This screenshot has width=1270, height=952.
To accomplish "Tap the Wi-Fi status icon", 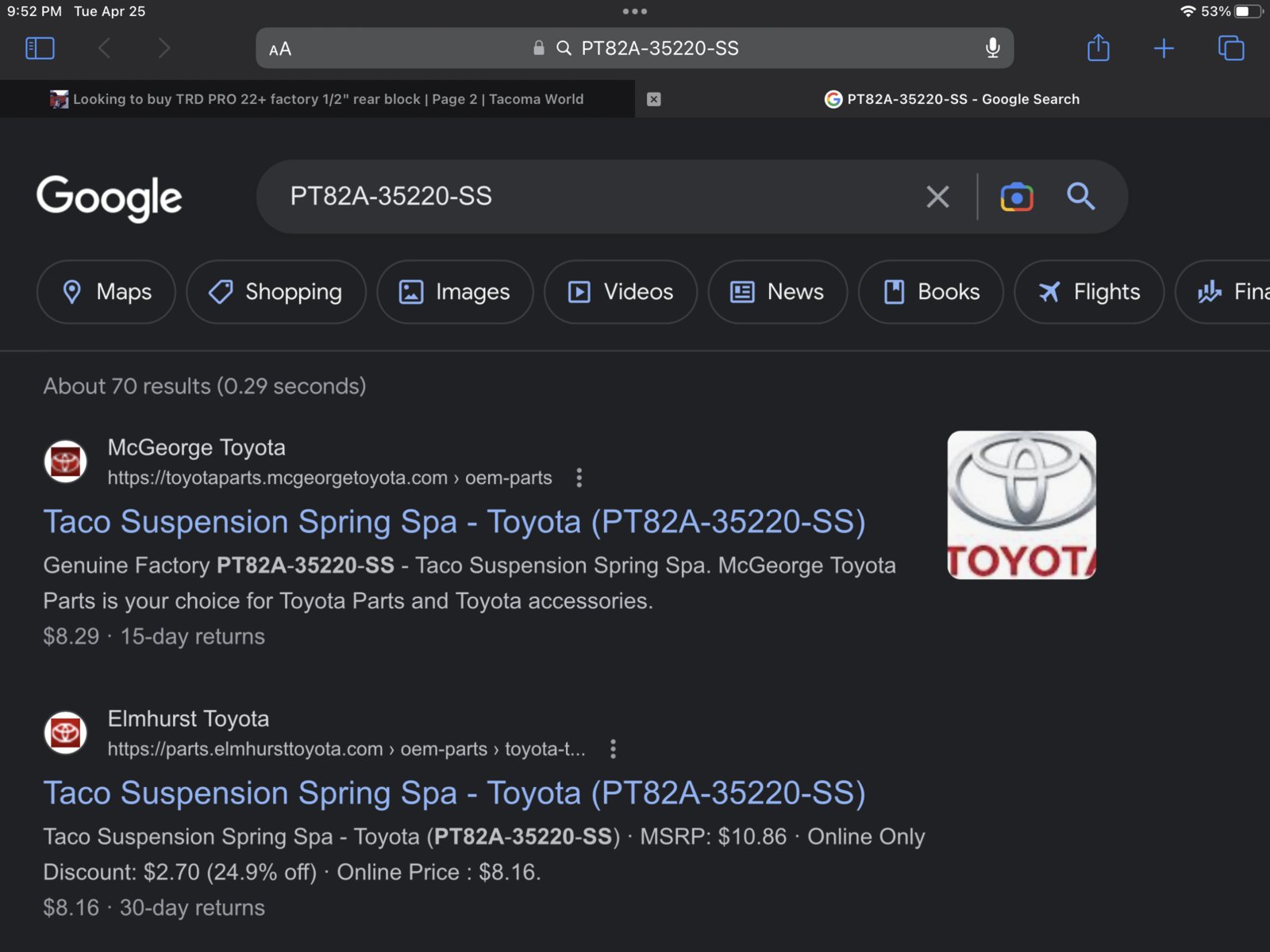I will click(x=1188, y=11).
